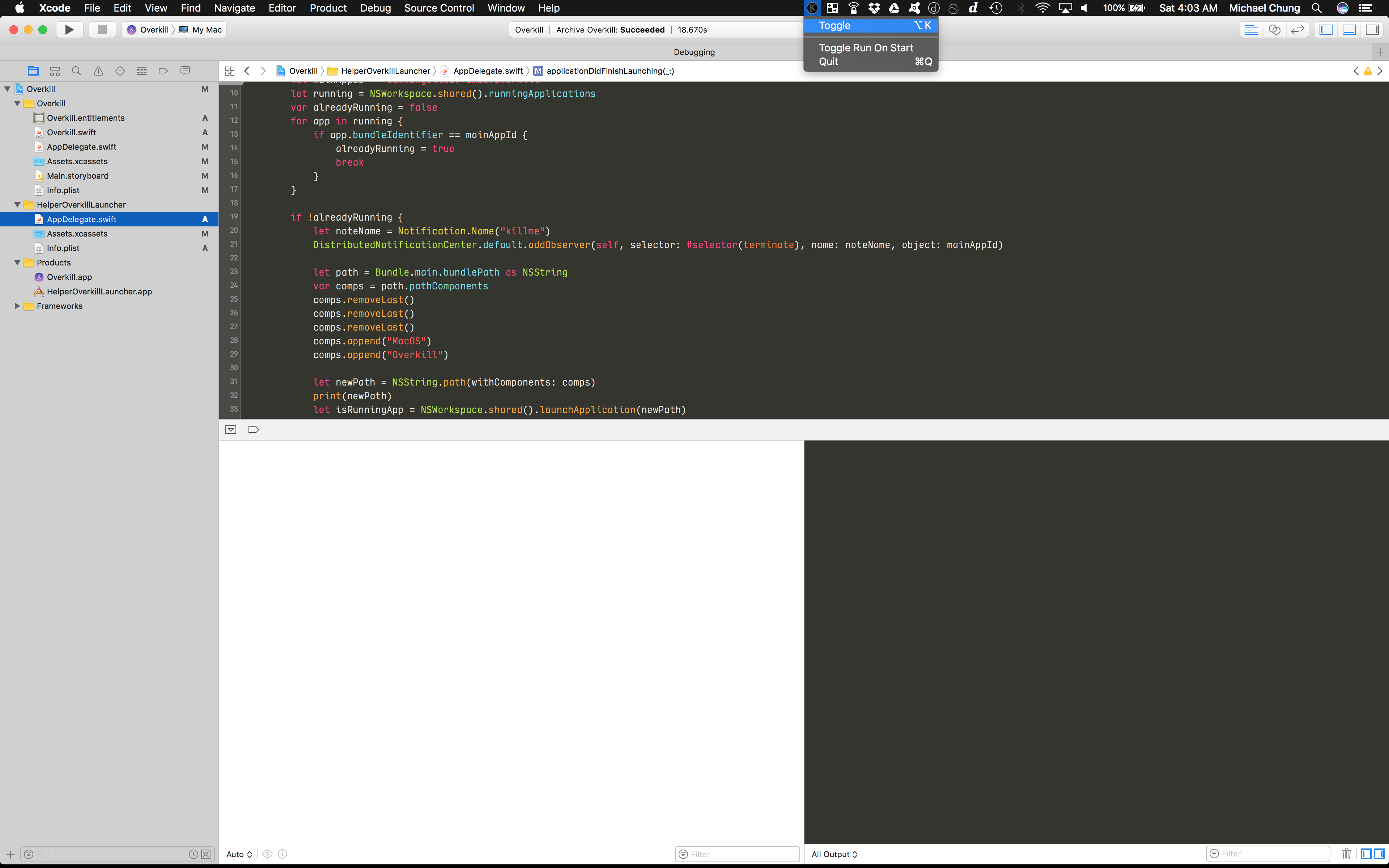This screenshot has height=868, width=1389.
Task: Click the battery status showing 100%
Action: [x=1123, y=8]
